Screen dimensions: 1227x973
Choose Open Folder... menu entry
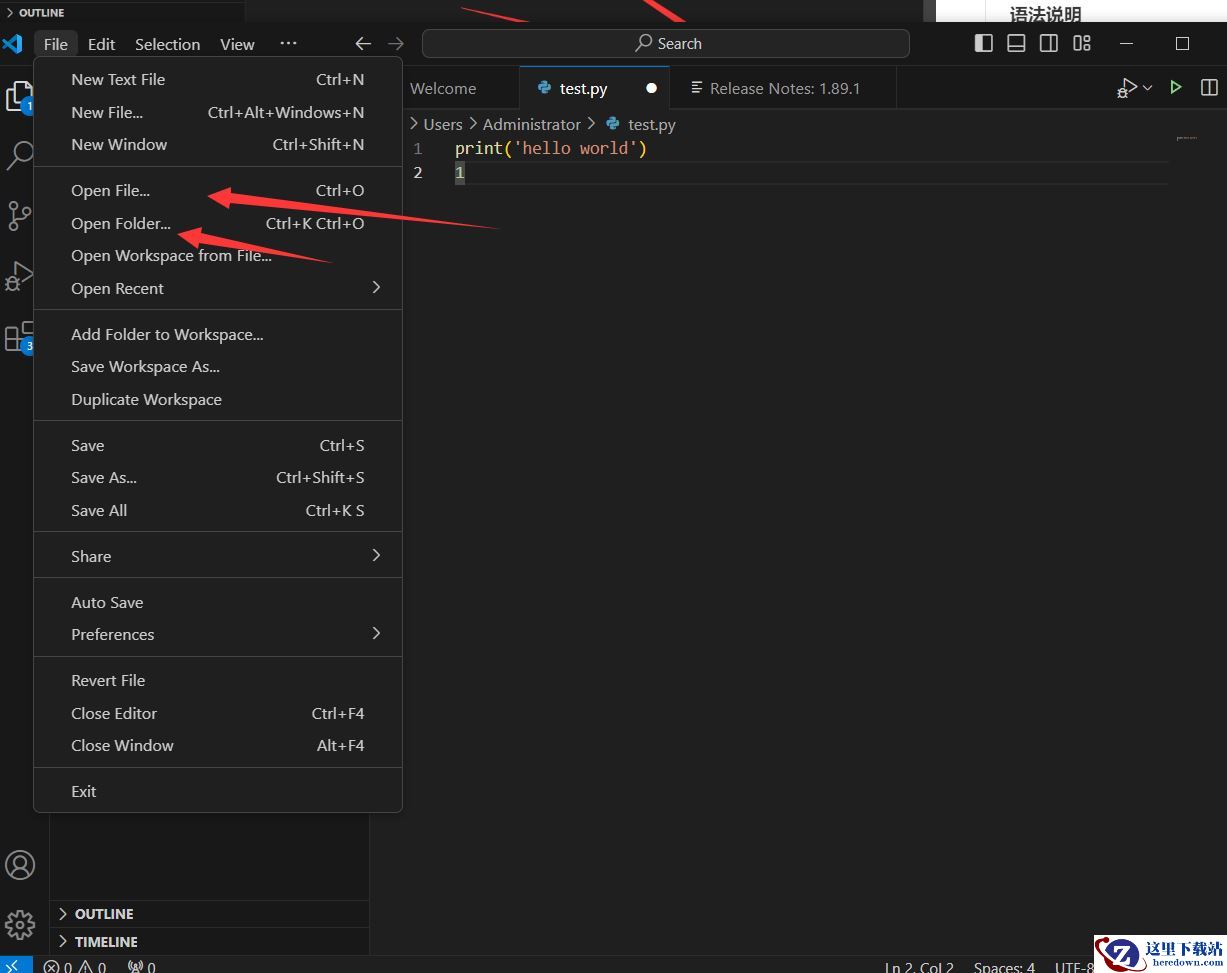(218, 224)
